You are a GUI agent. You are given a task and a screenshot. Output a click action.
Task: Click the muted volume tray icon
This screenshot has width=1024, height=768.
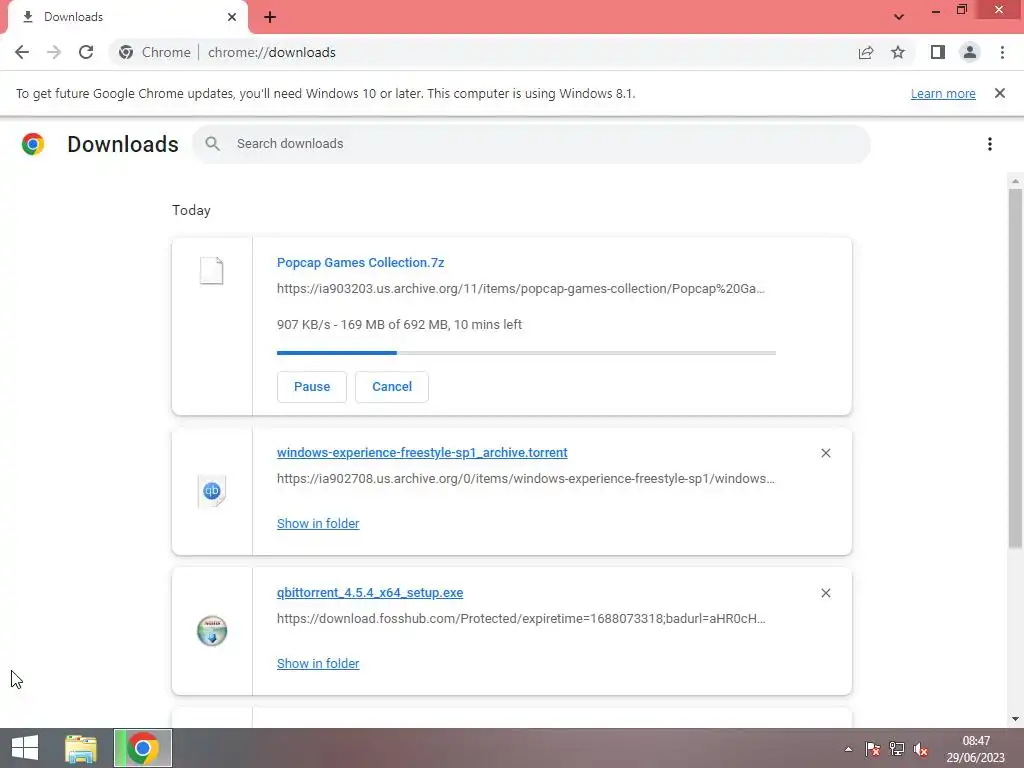coord(921,749)
